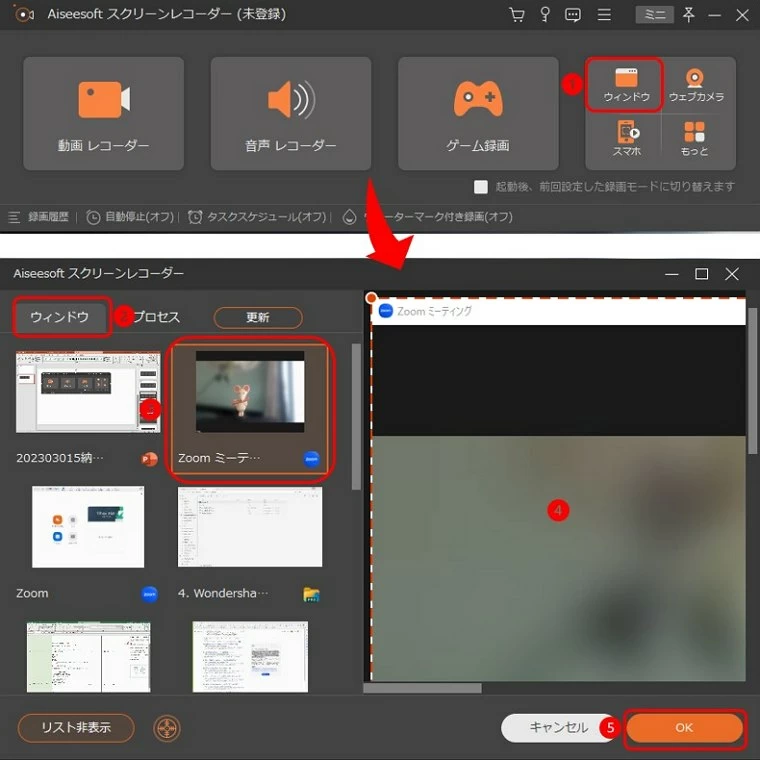Select the スマホ phone recorder
Viewport: 760px width, 760px height.
[x=627, y=139]
